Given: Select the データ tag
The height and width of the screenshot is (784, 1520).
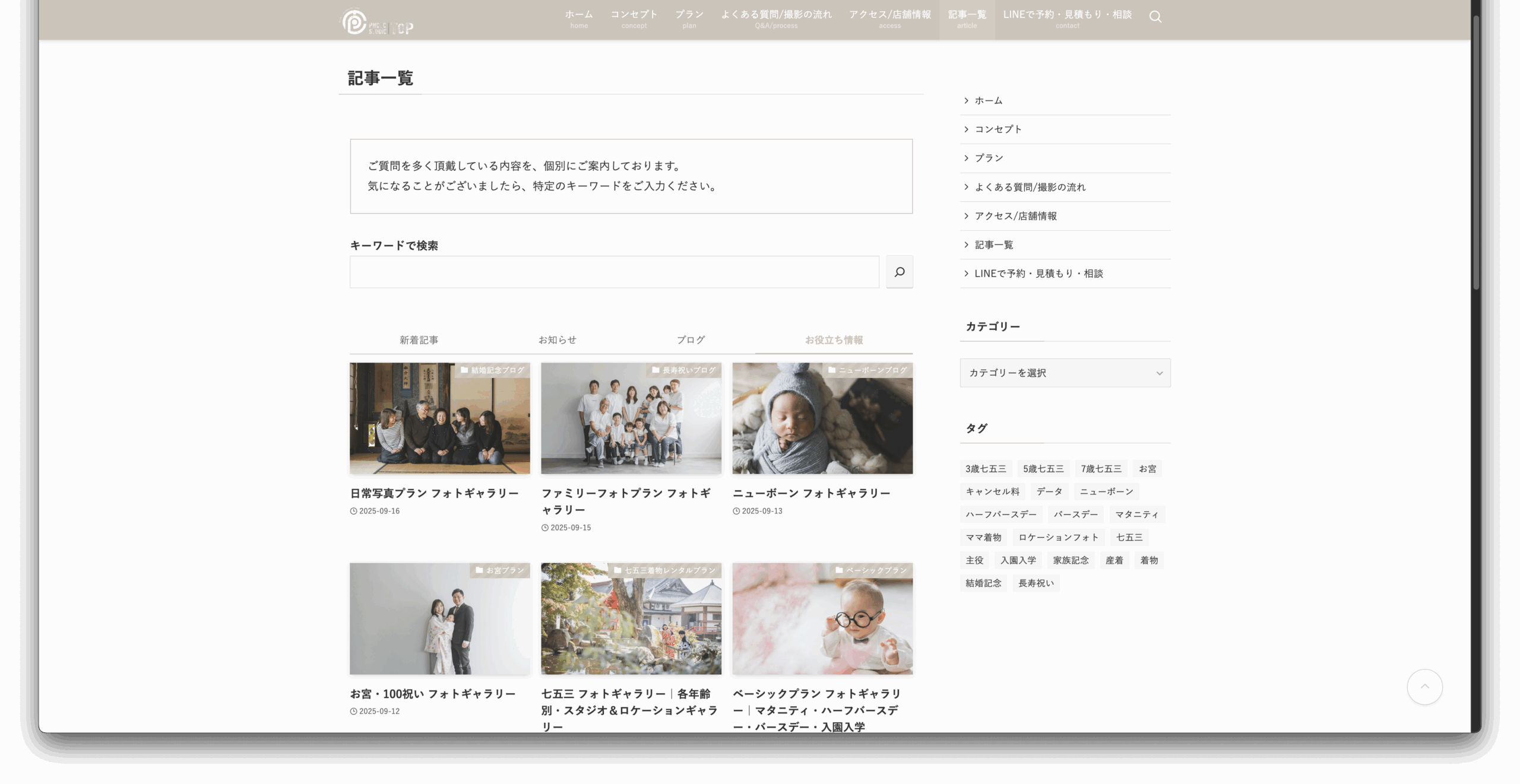Looking at the screenshot, I should tap(1049, 491).
